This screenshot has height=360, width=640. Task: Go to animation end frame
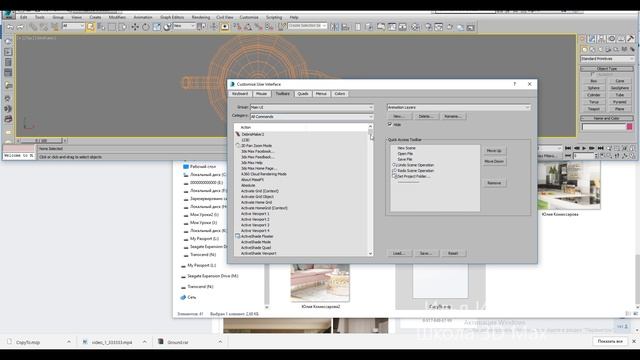(600, 148)
